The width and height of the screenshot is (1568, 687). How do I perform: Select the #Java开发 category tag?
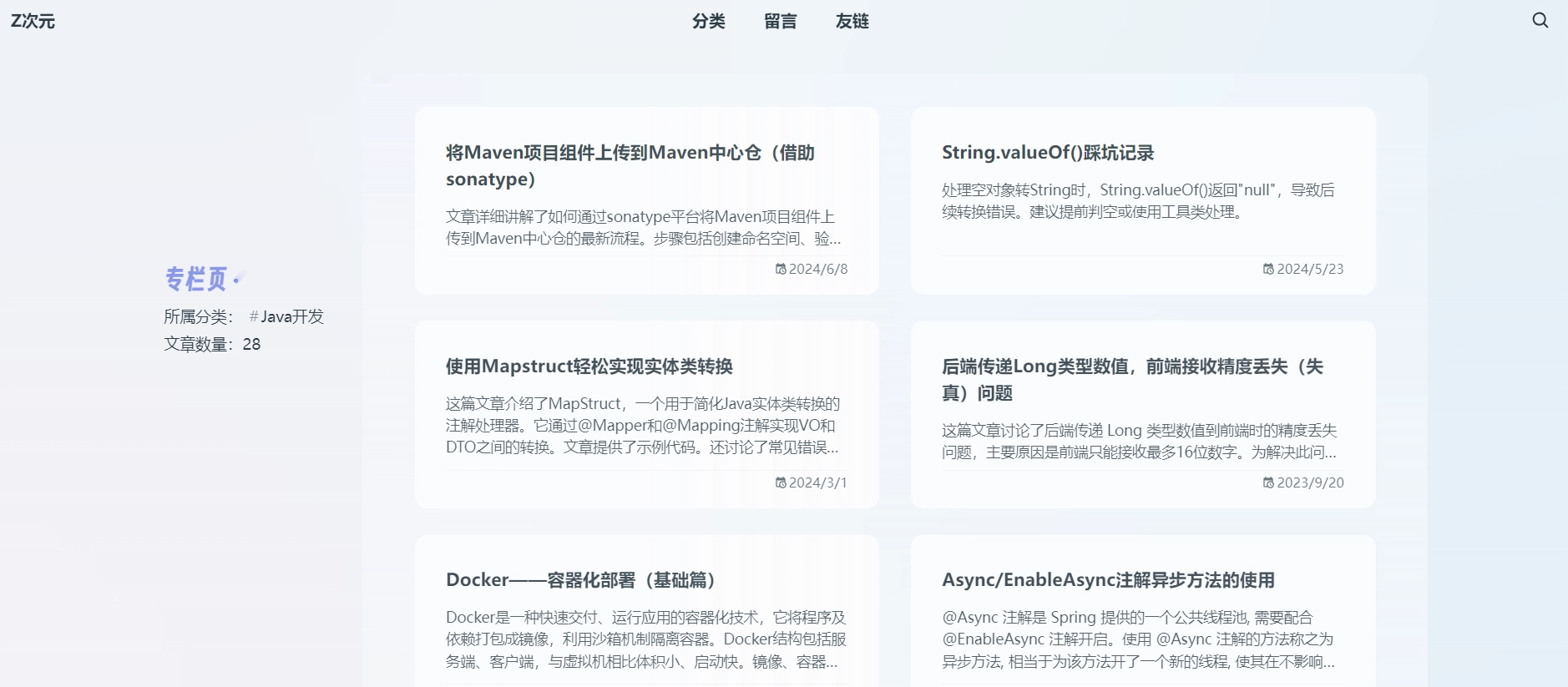point(286,316)
